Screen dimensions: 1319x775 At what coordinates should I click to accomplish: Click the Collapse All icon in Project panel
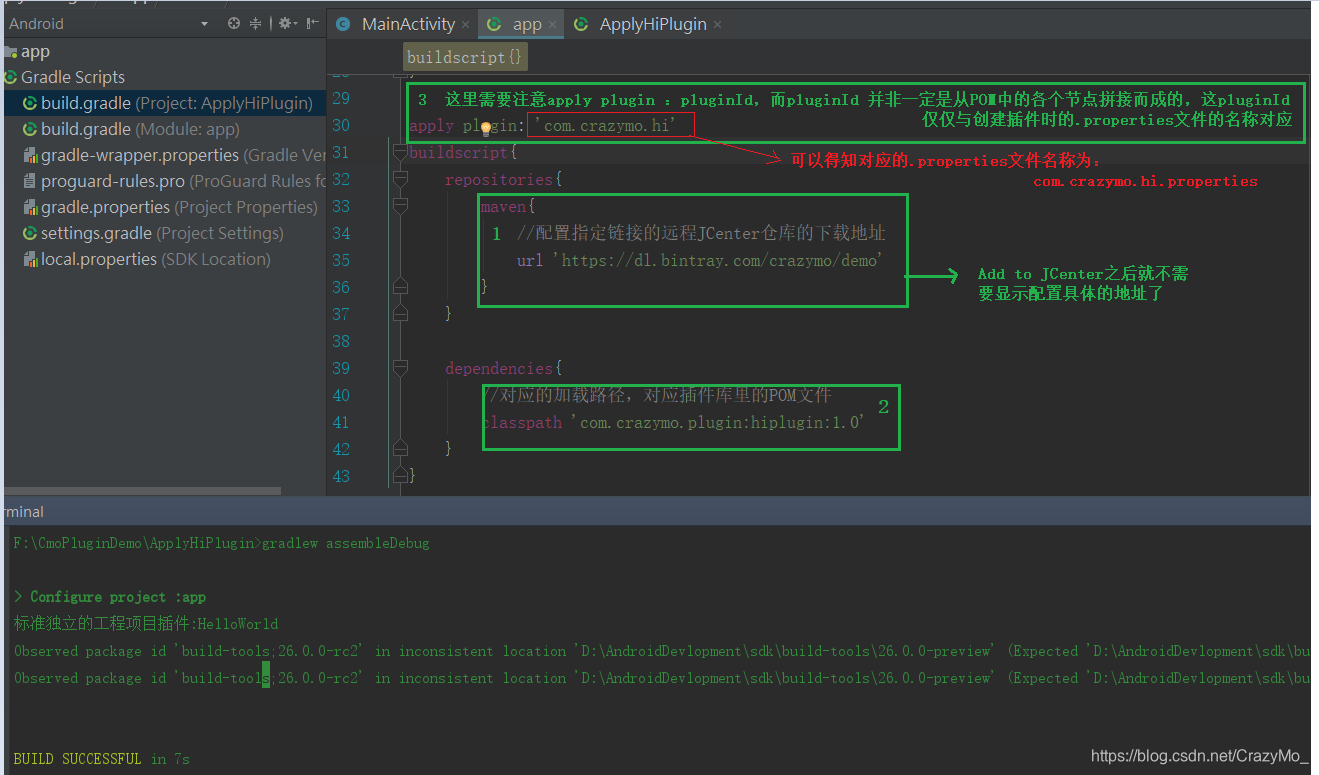click(x=257, y=23)
